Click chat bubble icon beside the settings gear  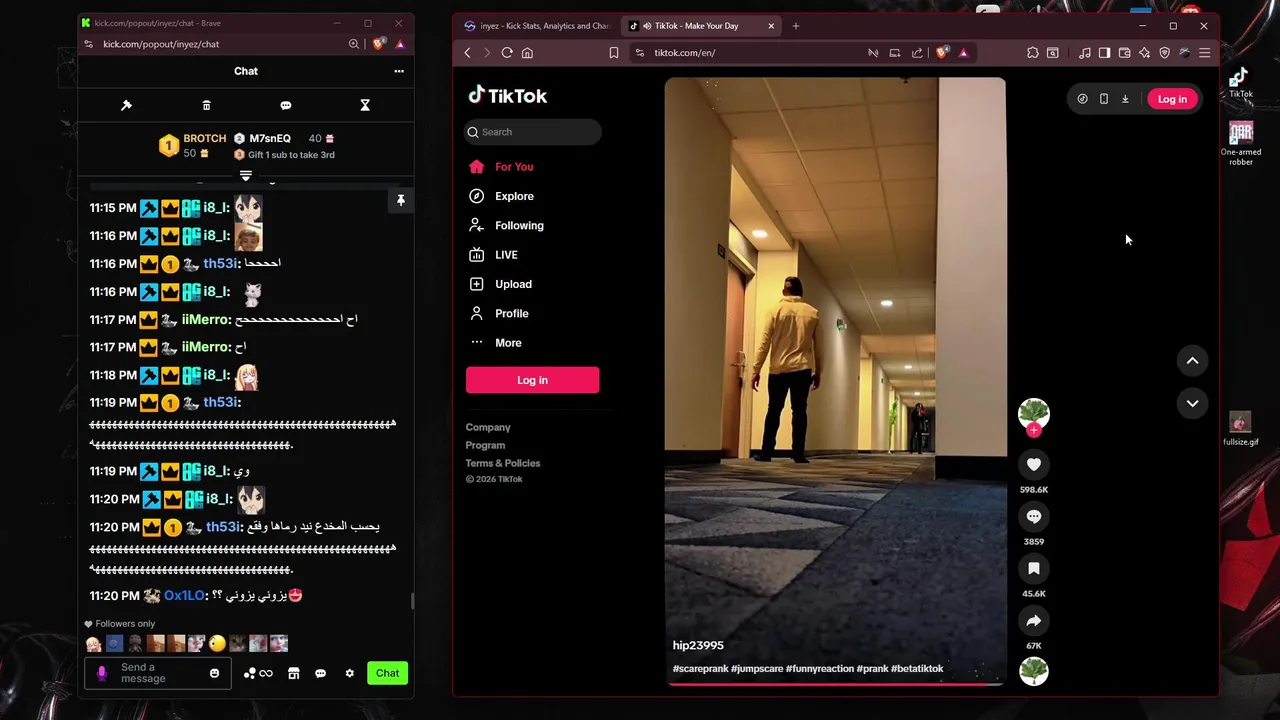320,673
